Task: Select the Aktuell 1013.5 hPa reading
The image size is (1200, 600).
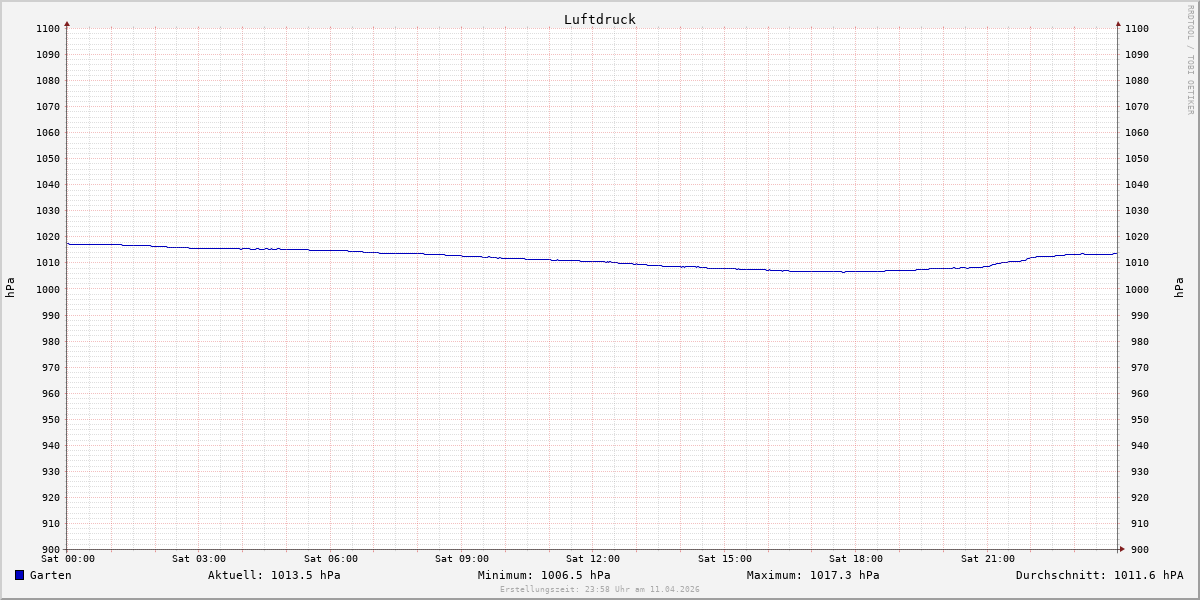Action: 274,575
